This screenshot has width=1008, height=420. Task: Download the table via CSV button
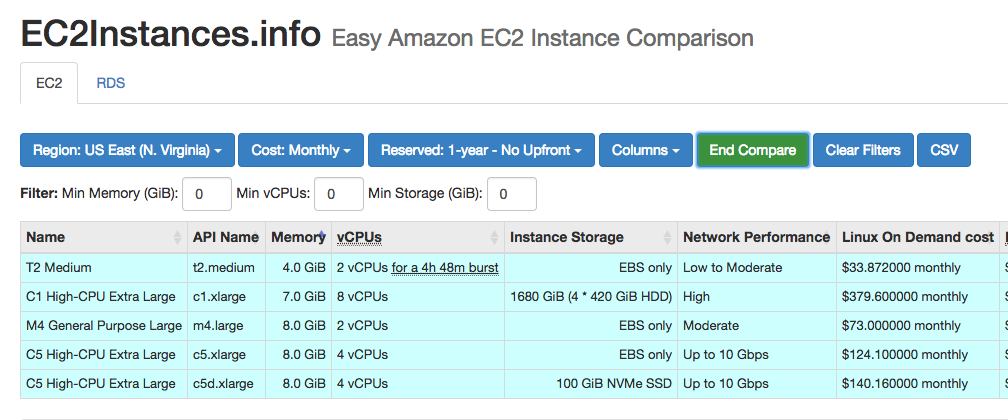(944, 150)
